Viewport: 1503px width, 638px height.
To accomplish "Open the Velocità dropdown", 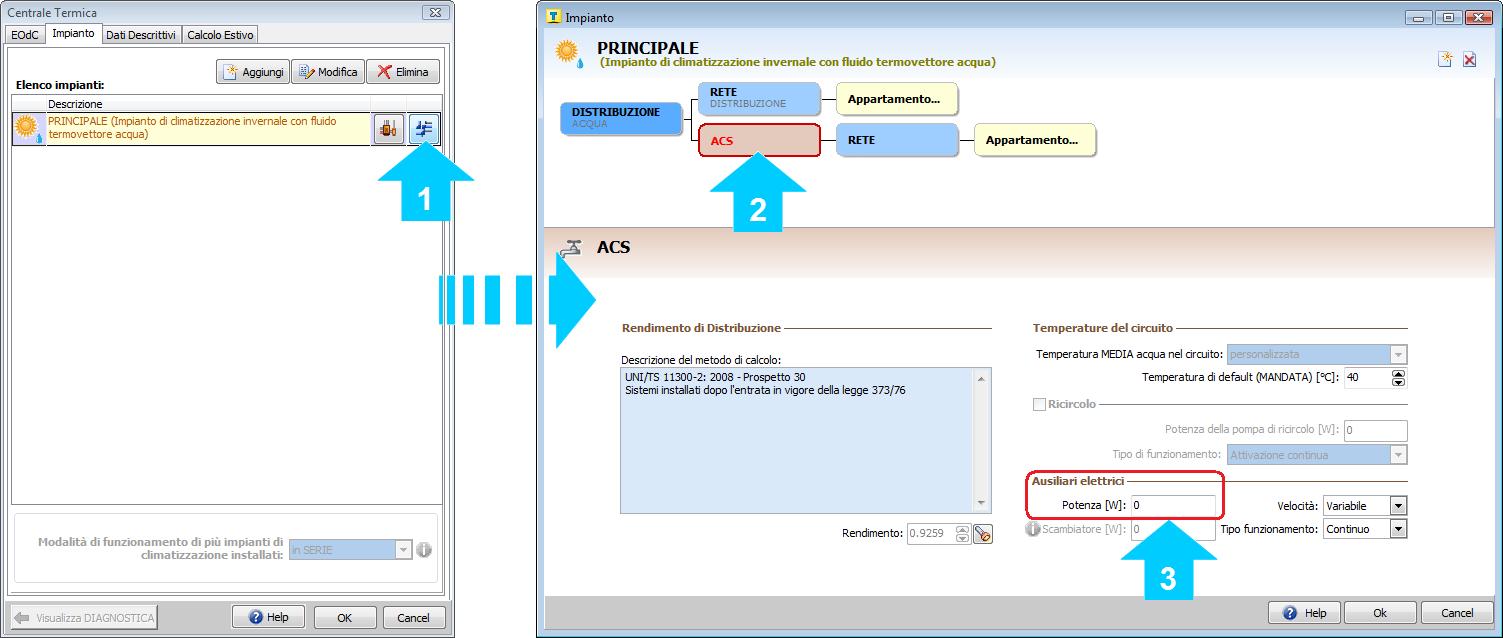I will click(1397, 506).
